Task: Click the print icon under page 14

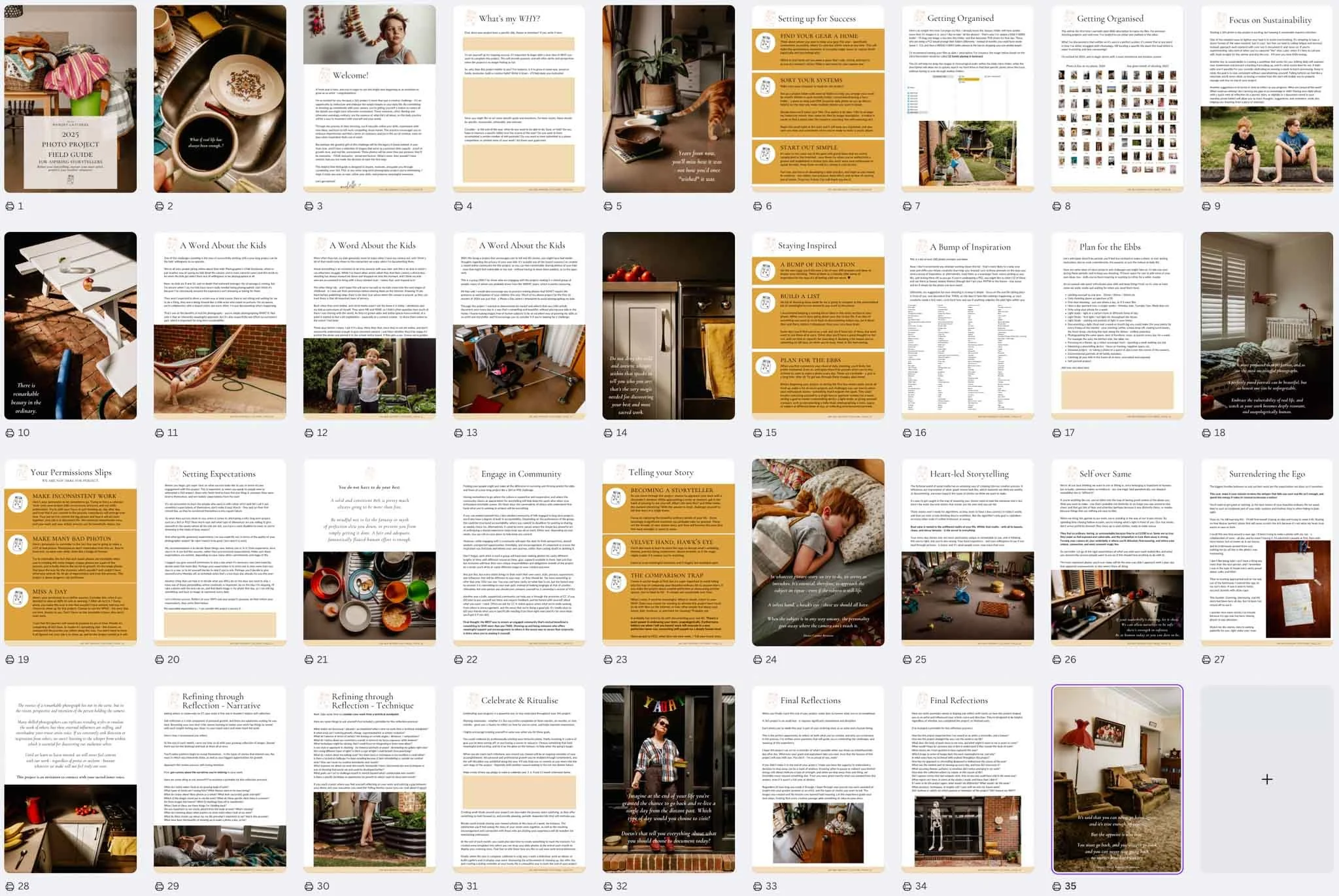Action: click(x=608, y=433)
